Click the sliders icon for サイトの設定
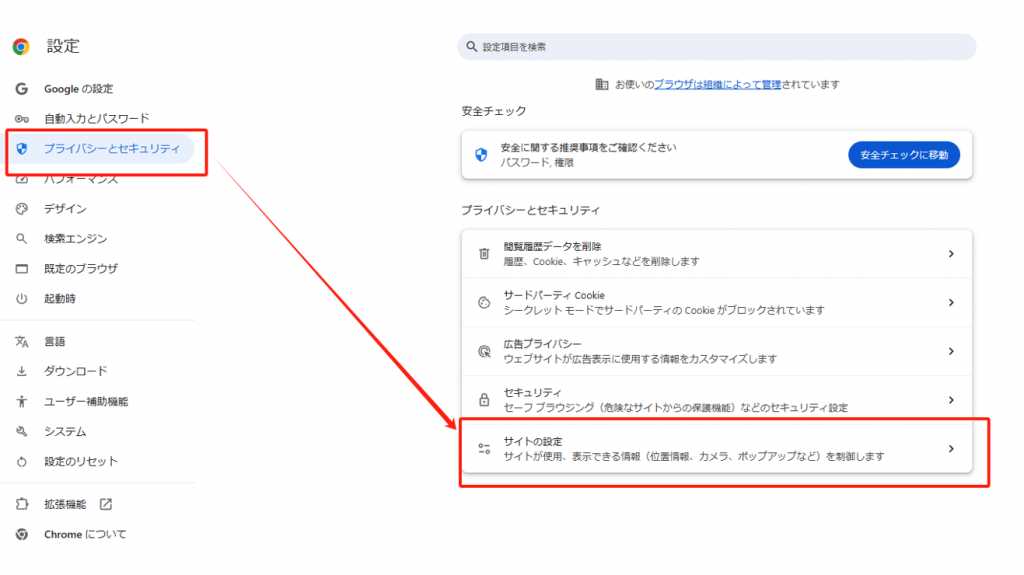 [484, 449]
